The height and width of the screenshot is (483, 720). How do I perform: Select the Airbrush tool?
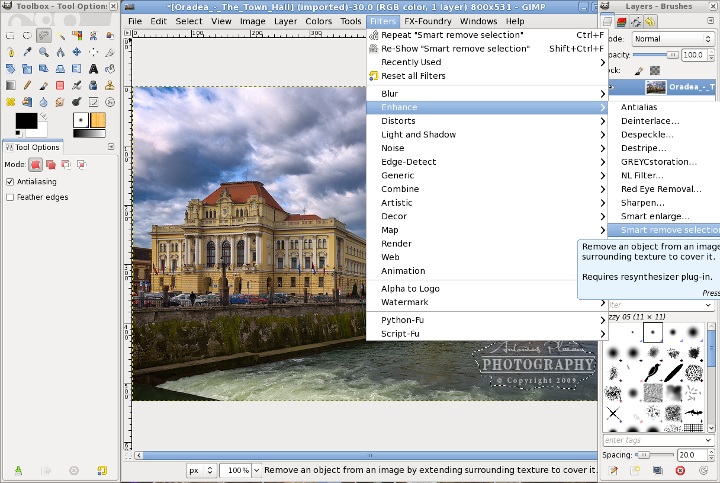click(x=77, y=85)
